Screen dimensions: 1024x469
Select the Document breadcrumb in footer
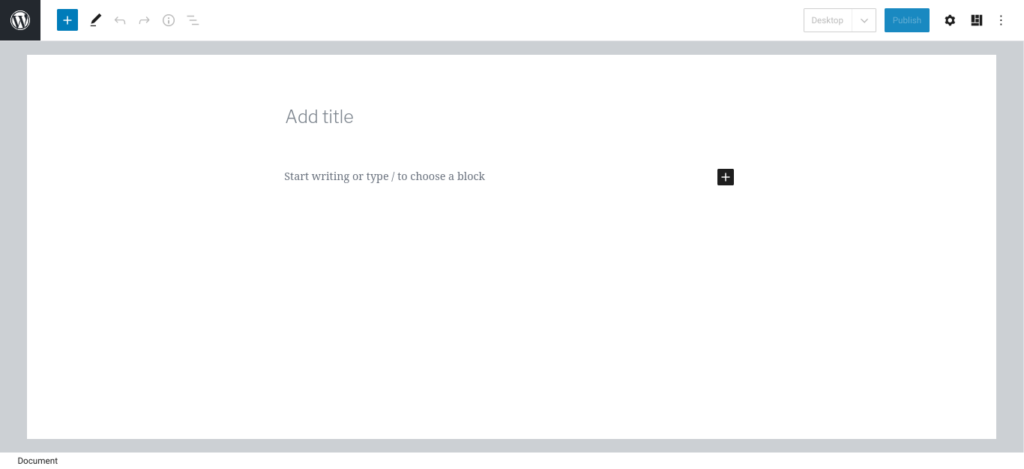(38, 461)
